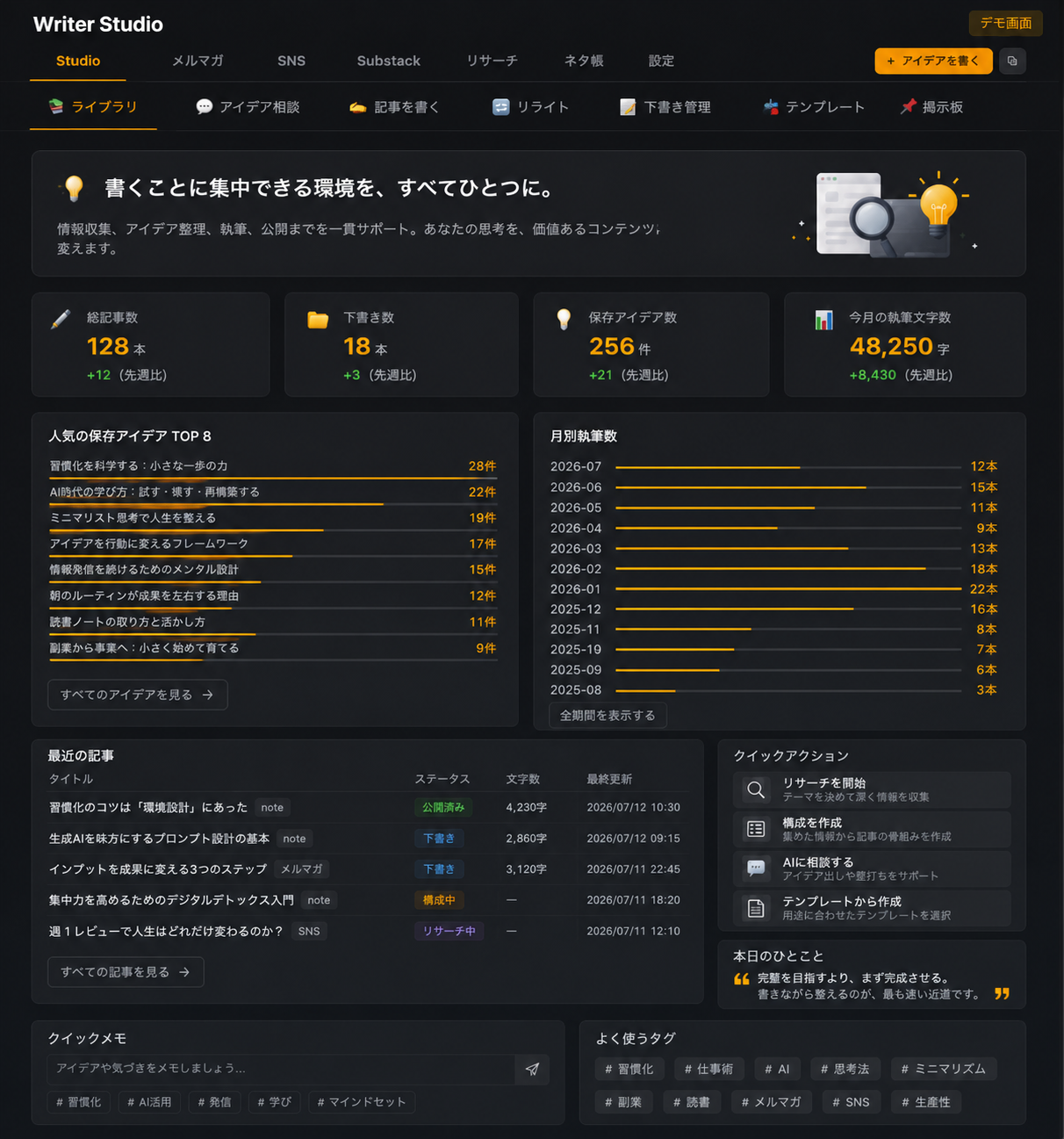The width and height of the screenshot is (1064, 1139).
Task: Select the # 仕事術 tag
Action: click(708, 1069)
